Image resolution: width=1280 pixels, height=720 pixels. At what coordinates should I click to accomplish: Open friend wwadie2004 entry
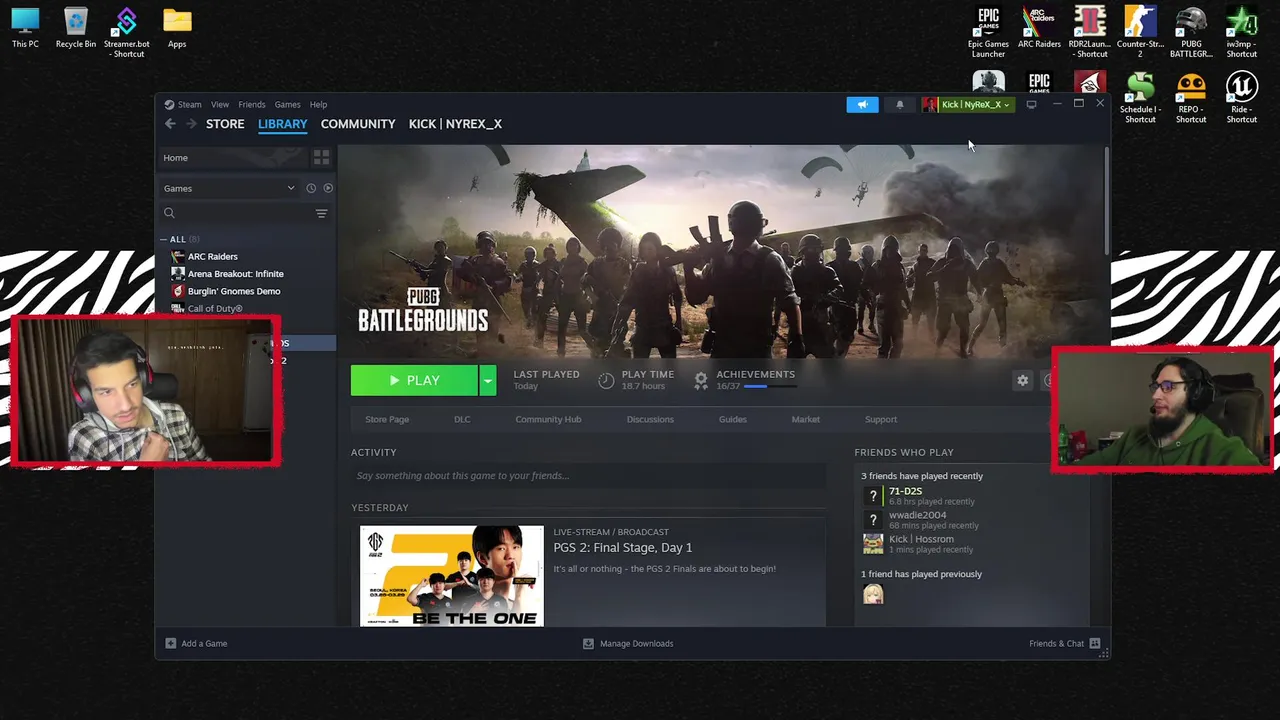920,519
